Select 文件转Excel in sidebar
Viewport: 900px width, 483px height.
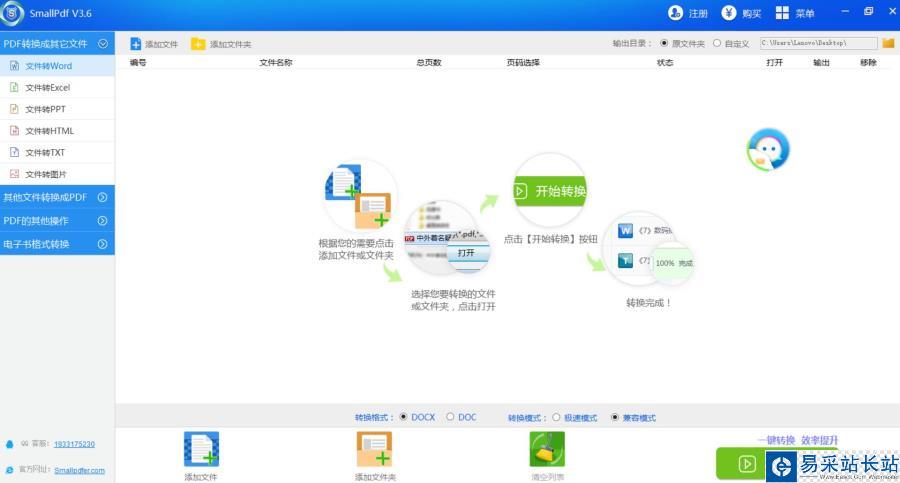pyautogui.click(x=57, y=87)
